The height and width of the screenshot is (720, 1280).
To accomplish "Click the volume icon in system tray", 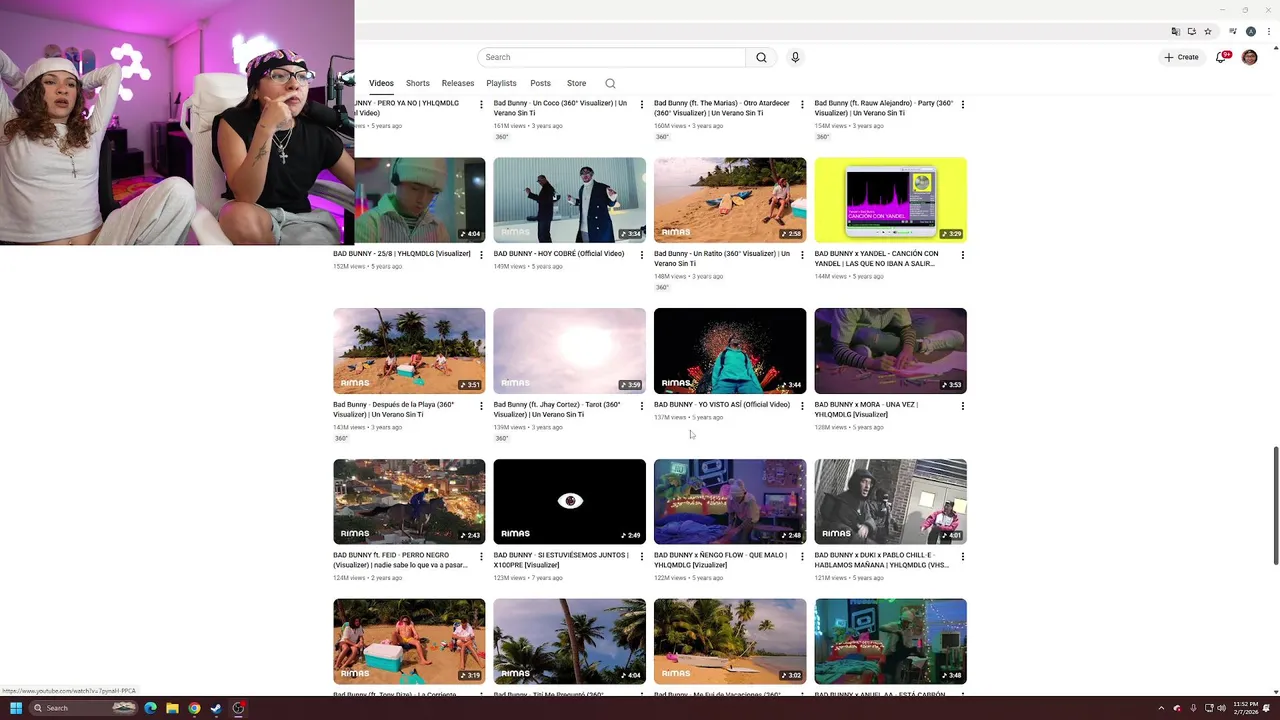I will pyautogui.click(x=1221, y=708).
